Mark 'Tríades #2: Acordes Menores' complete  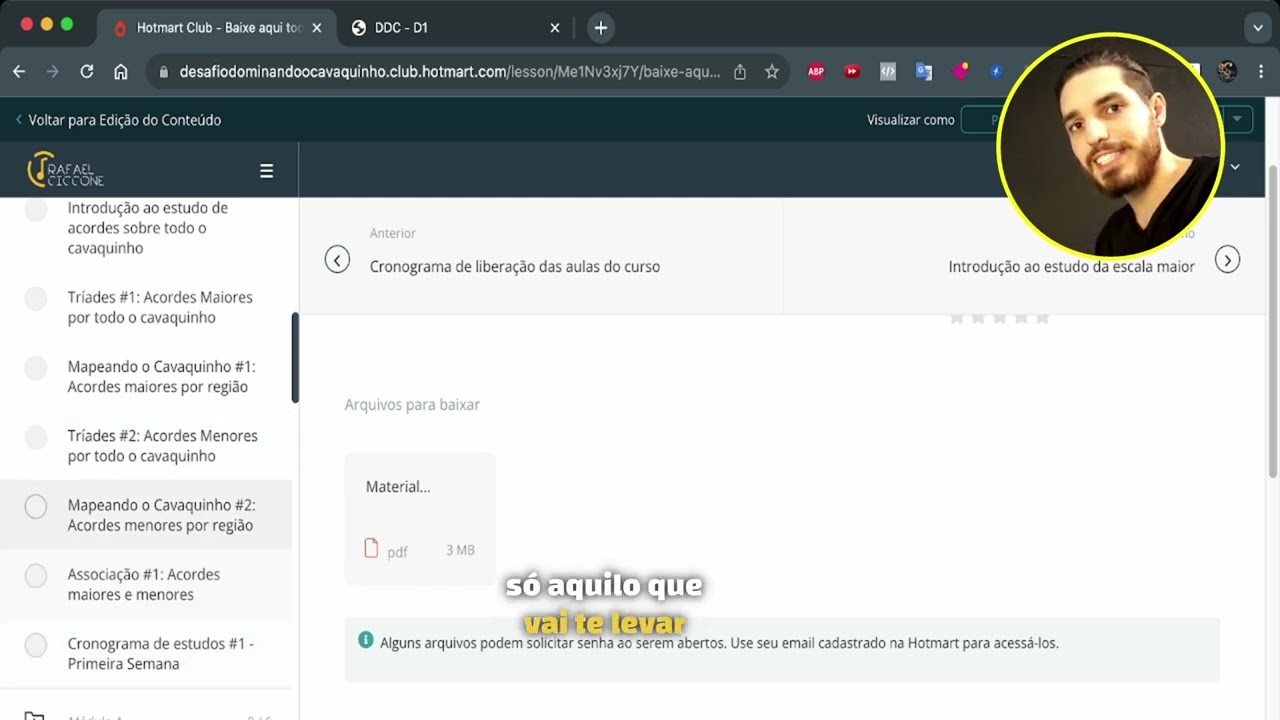pos(36,437)
